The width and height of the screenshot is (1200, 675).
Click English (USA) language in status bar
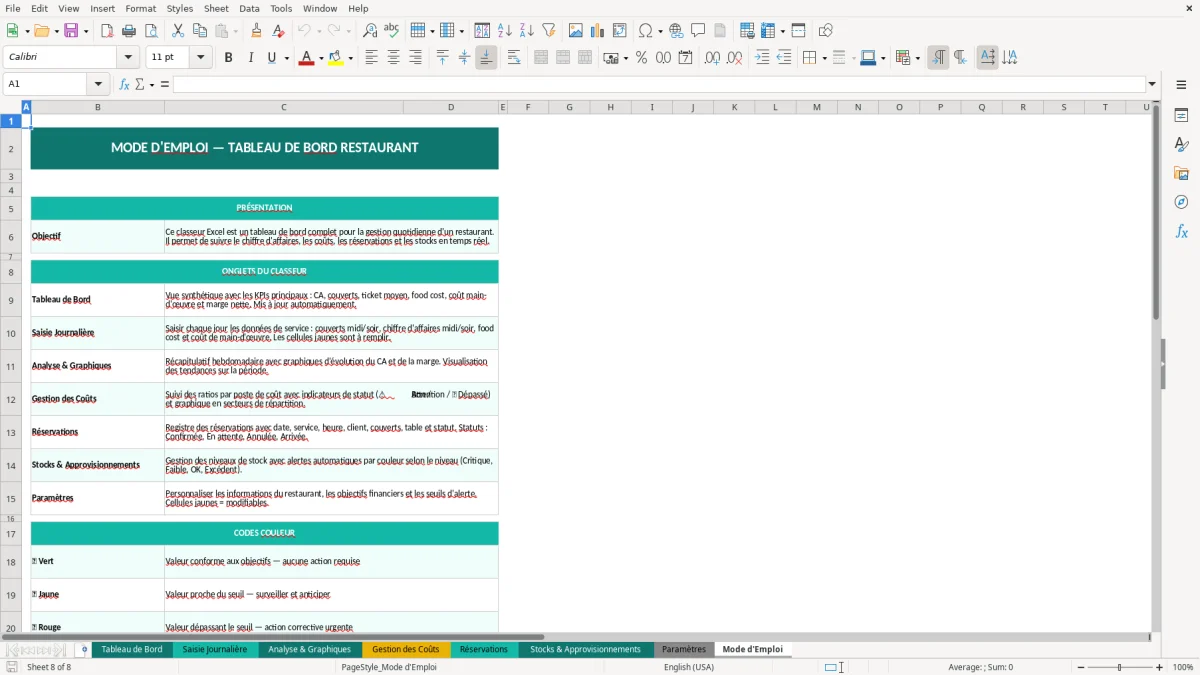689,667
